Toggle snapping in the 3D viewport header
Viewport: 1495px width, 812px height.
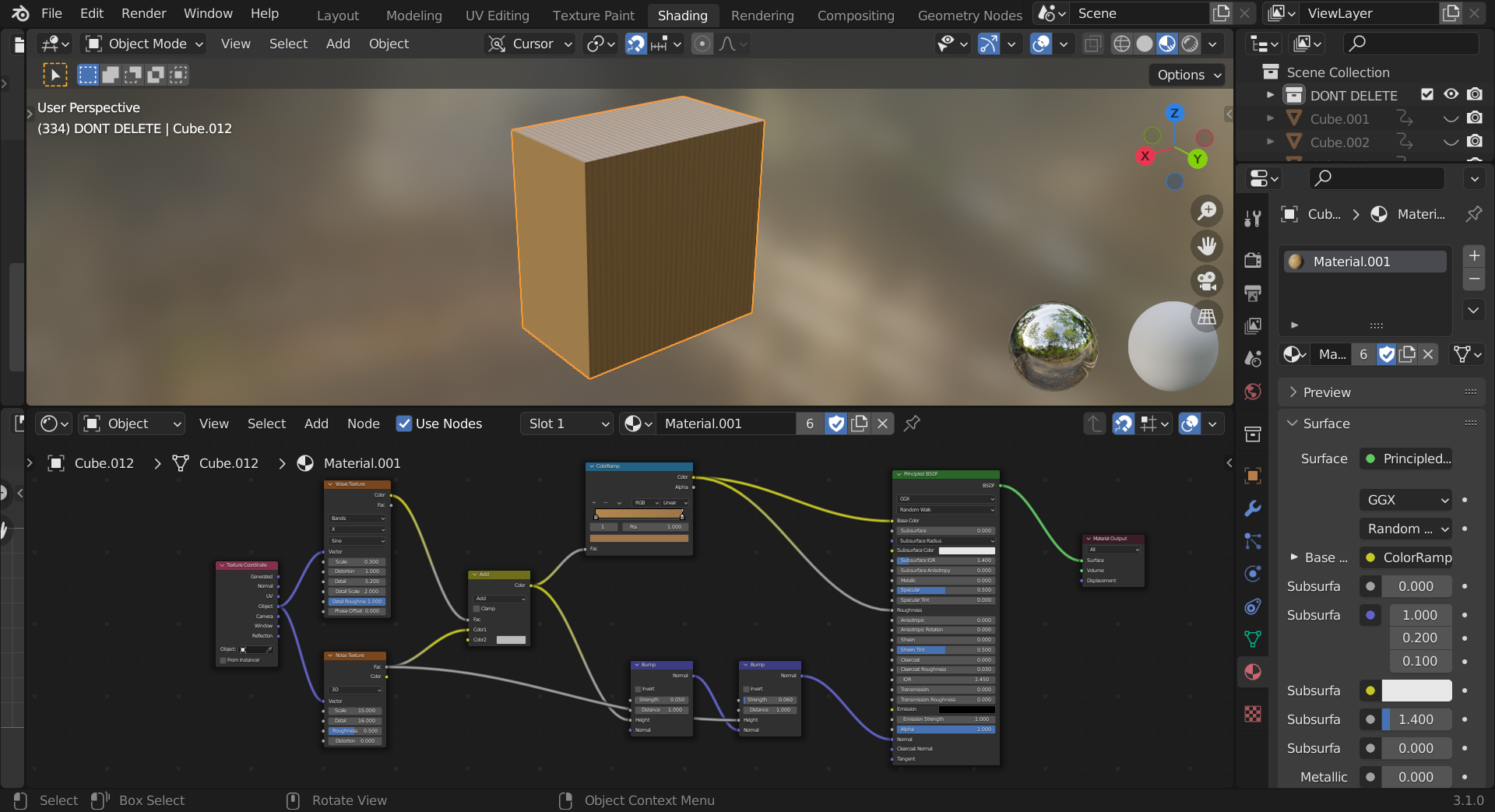click(x=636, y=44)
